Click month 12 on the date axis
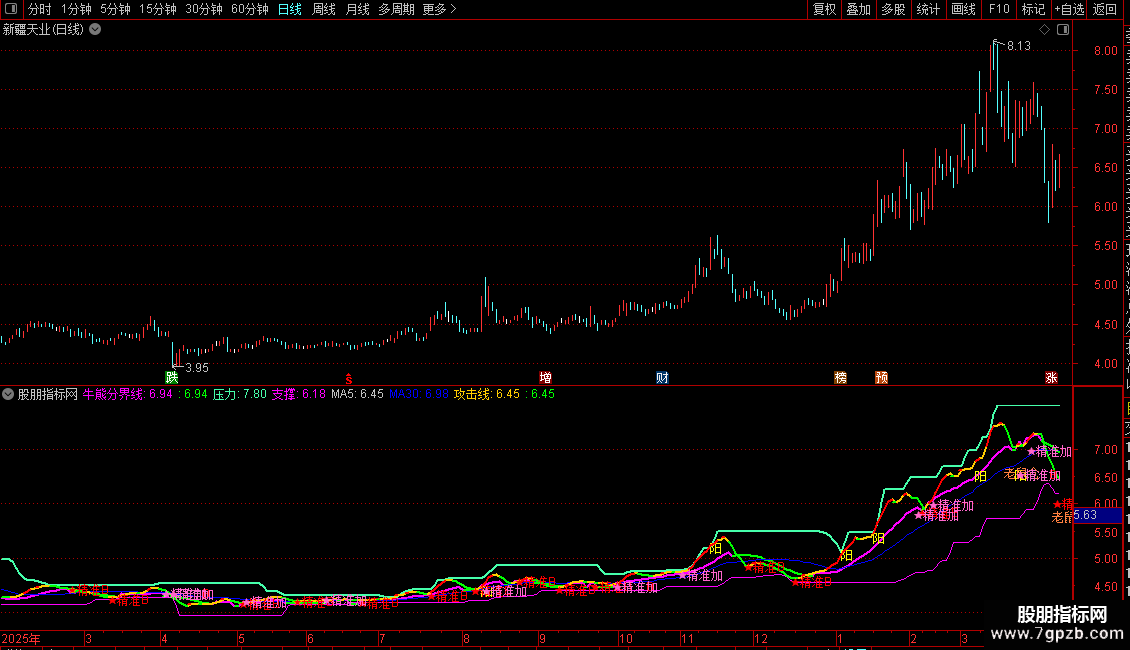Screen dimensions: 1130x650 761,638
